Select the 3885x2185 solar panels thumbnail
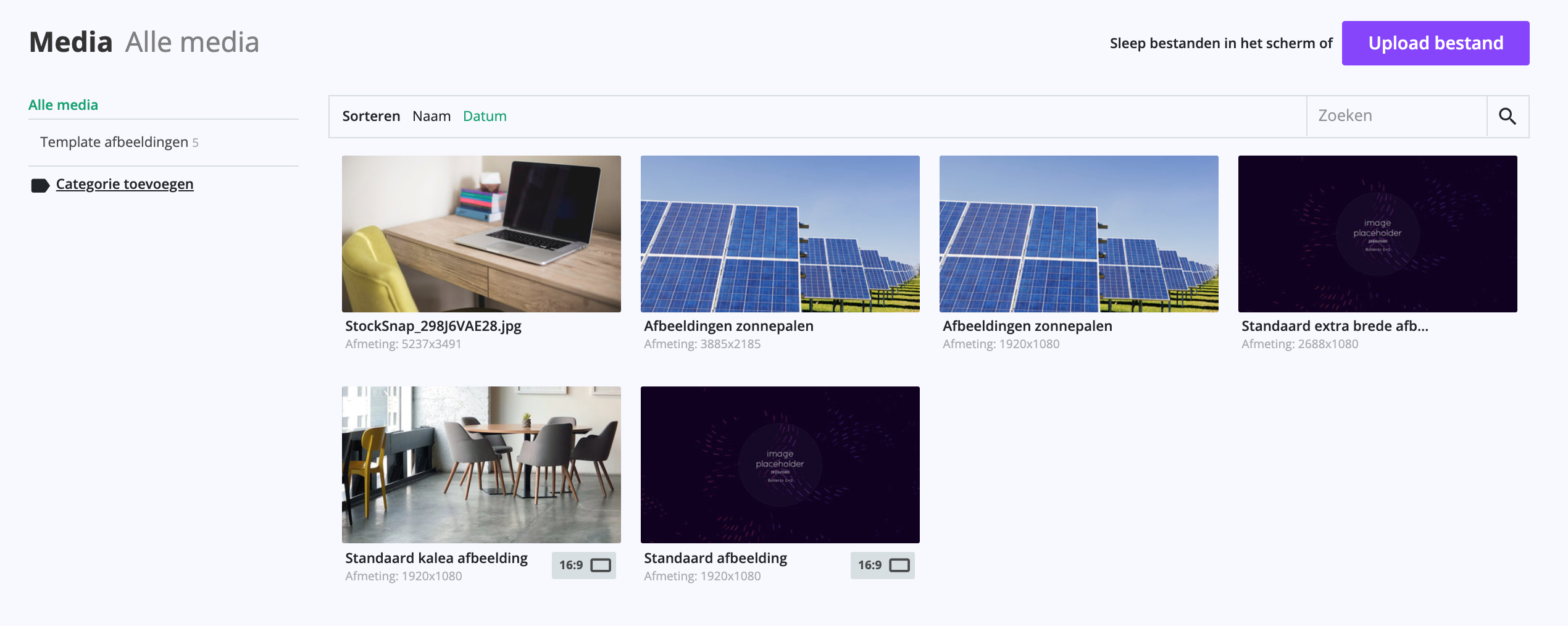The image size is (1568, 626). [x=780, y=233]
